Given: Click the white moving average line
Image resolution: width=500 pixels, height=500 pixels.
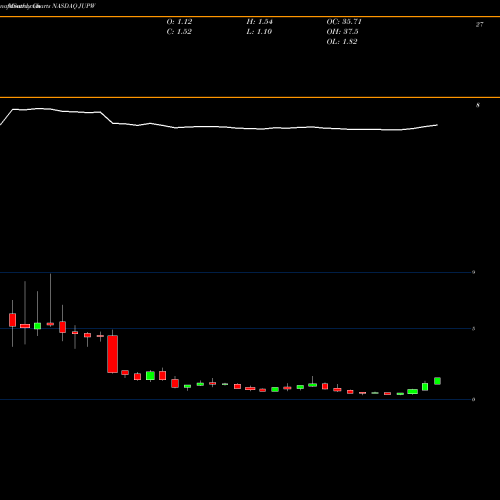Looking at the screenshot, I should click(x=218, y=127).
